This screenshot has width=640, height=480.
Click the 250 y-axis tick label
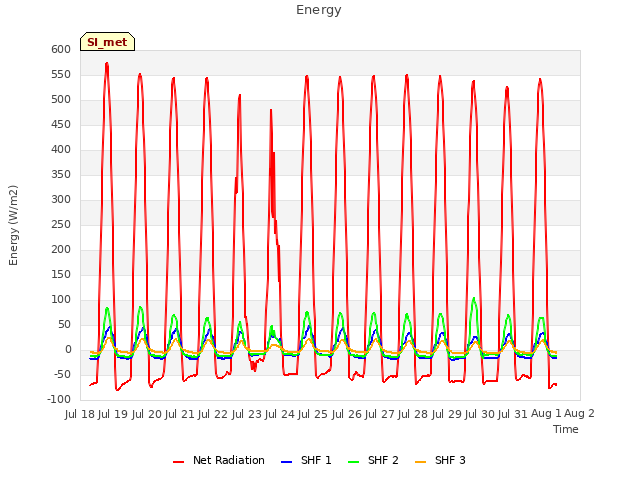(x=61, y=224)
